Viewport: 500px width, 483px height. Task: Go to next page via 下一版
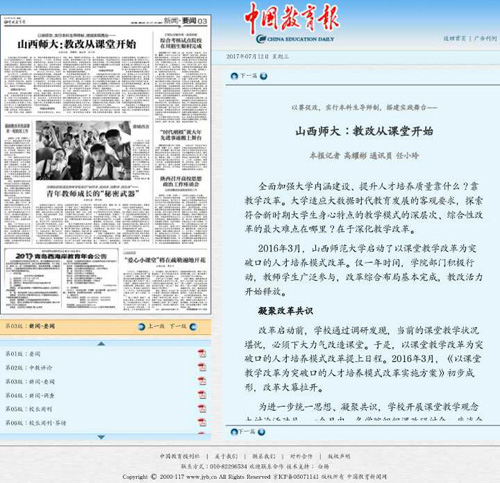click(178, 326)
